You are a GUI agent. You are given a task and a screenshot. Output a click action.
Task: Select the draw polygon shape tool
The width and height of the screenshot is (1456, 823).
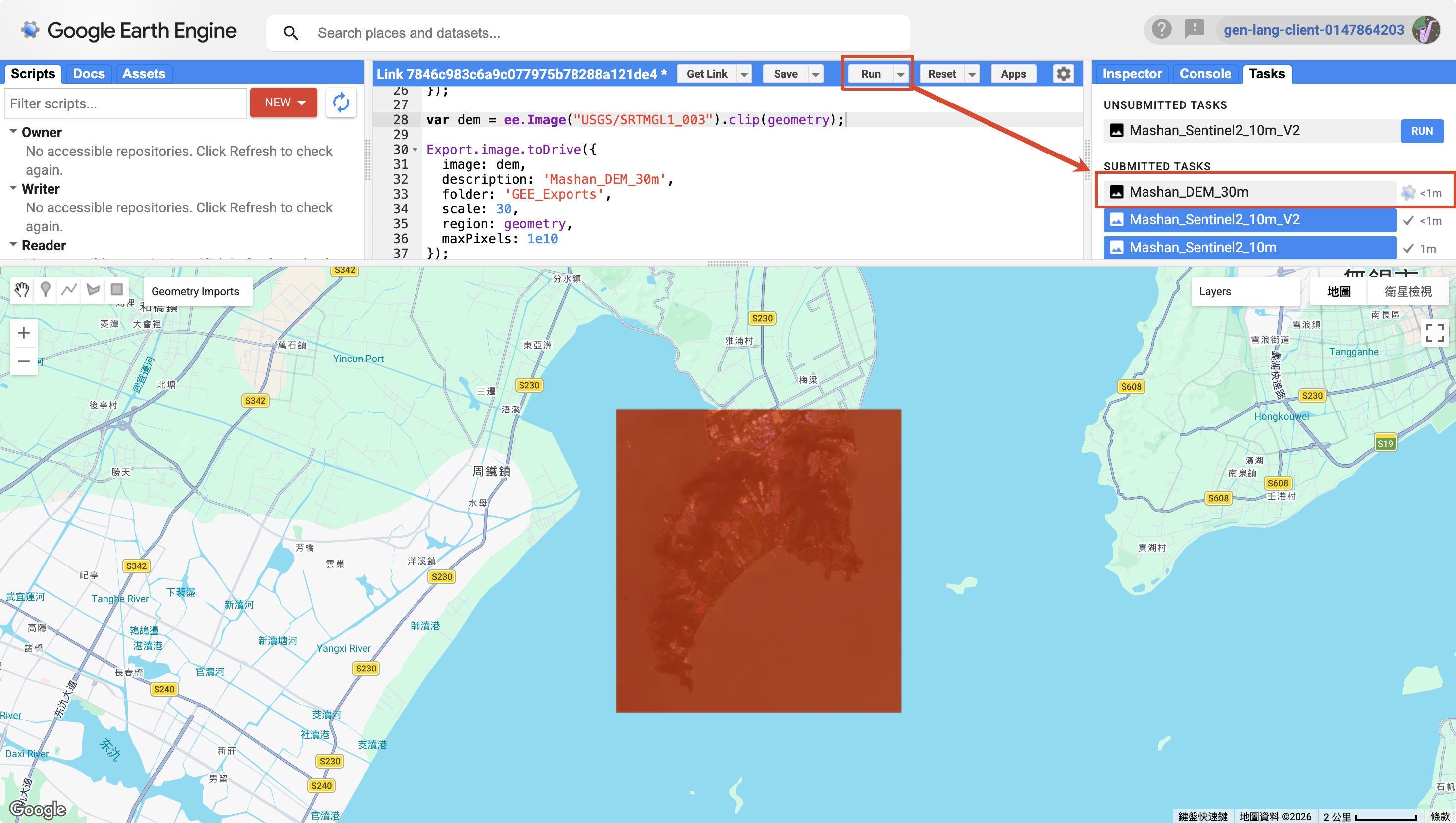93,290
